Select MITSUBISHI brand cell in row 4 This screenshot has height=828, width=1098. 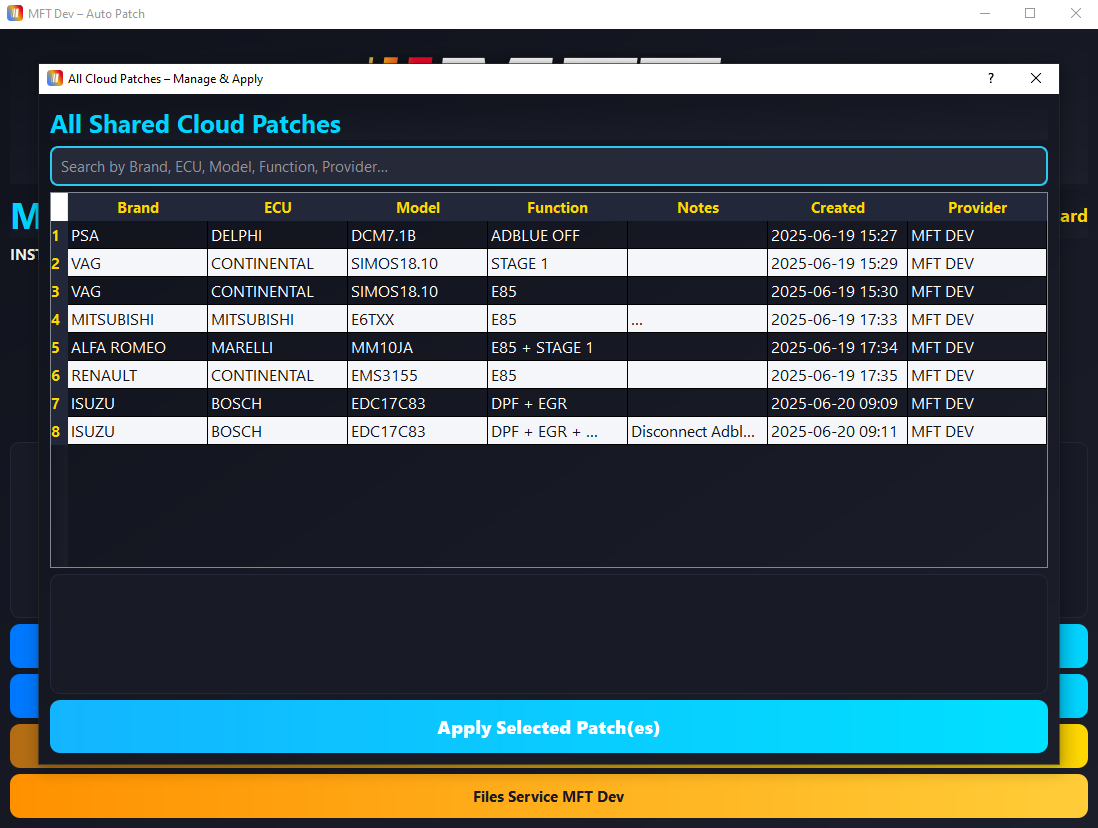coord(138,319)
